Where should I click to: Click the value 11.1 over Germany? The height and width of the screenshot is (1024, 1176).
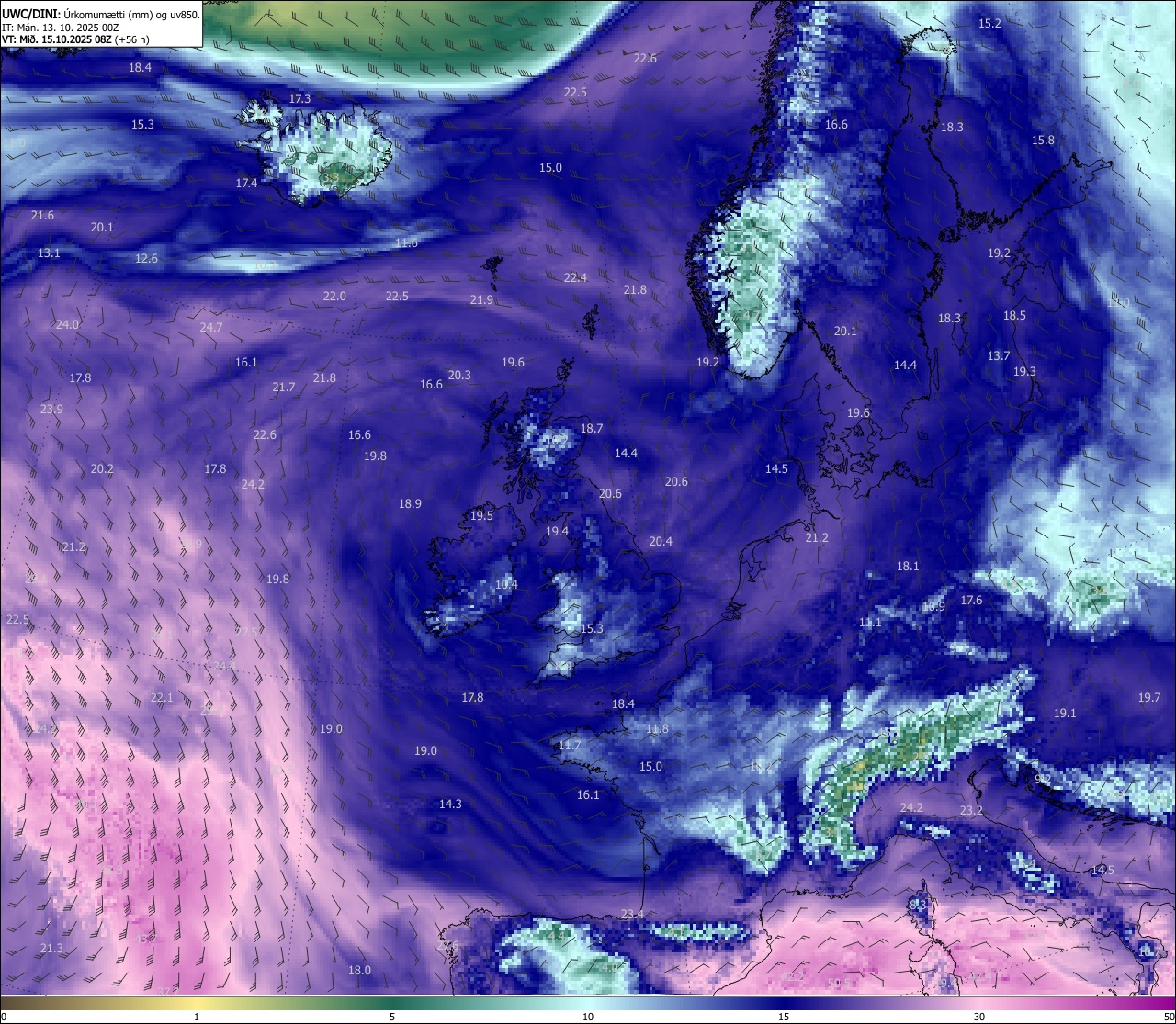[x=870, y=623]
